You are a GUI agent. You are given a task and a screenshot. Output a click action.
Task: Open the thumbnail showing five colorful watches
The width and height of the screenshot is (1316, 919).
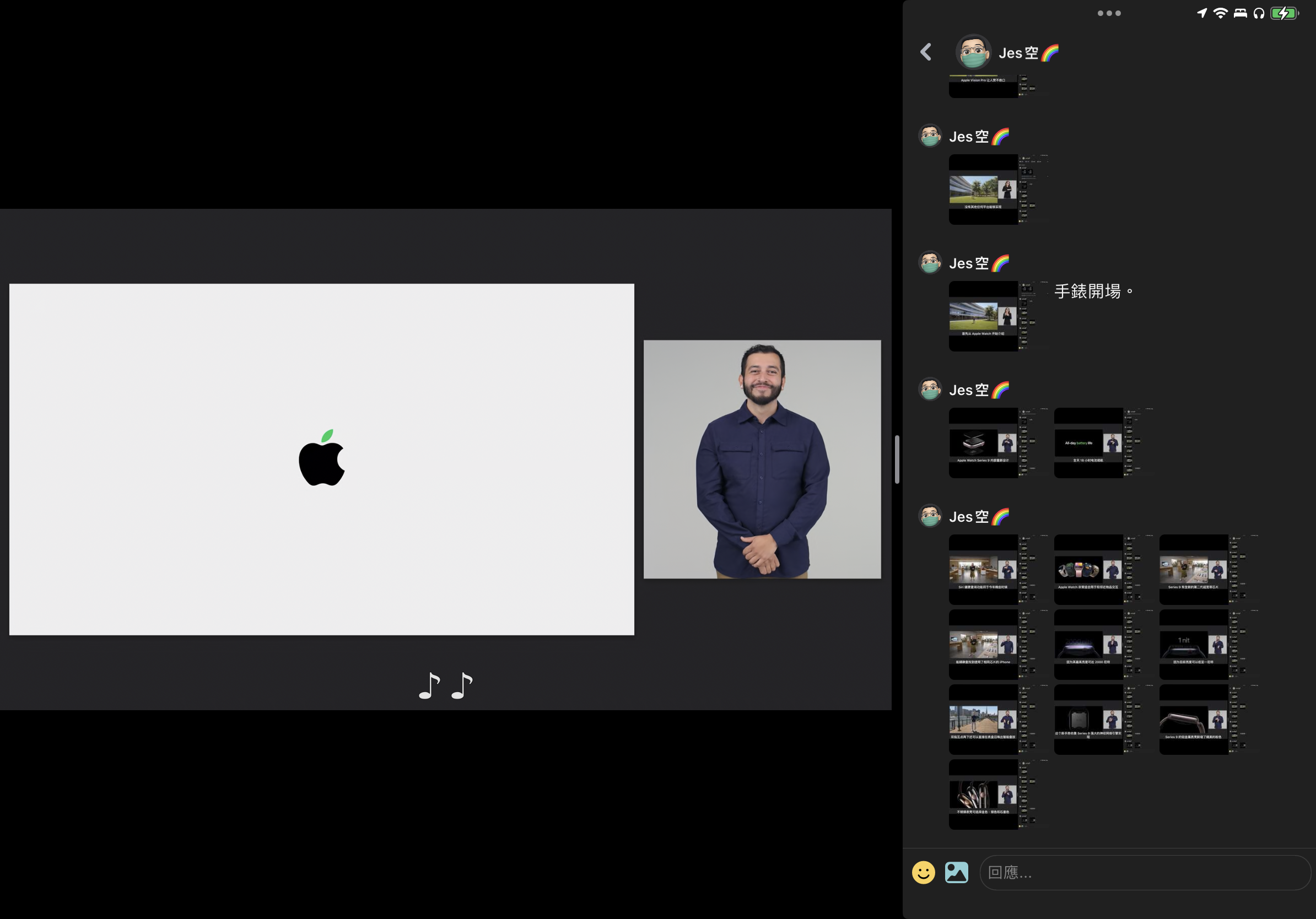[1104, 570]
